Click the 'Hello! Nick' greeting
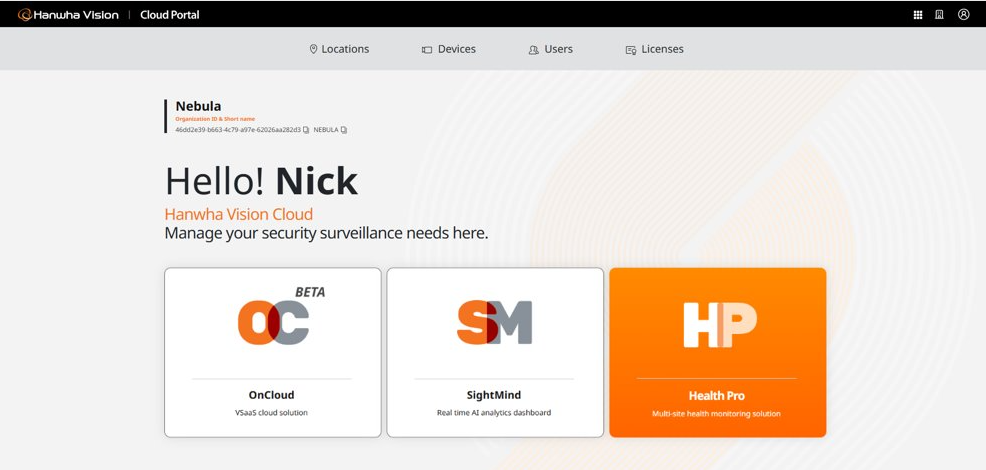This screenshot has width=986, height=470. tap(261, 181)
